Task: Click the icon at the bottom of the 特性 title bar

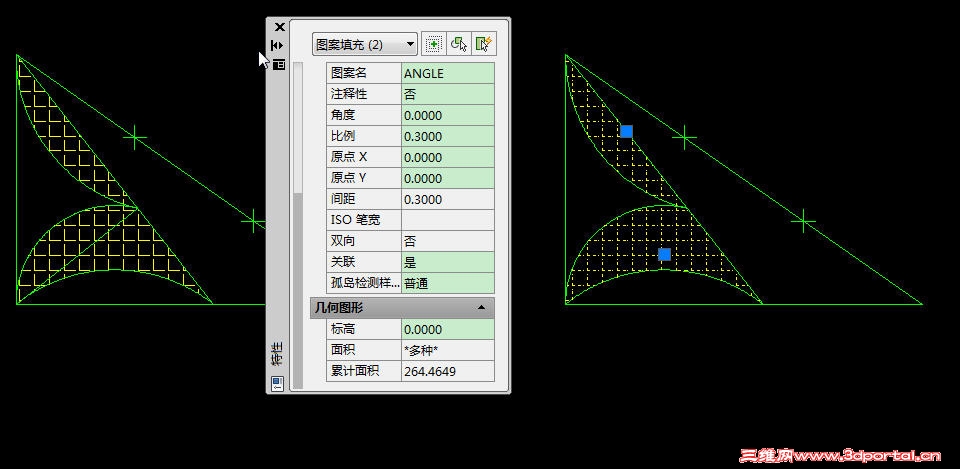Action: (x=277, y=383)
